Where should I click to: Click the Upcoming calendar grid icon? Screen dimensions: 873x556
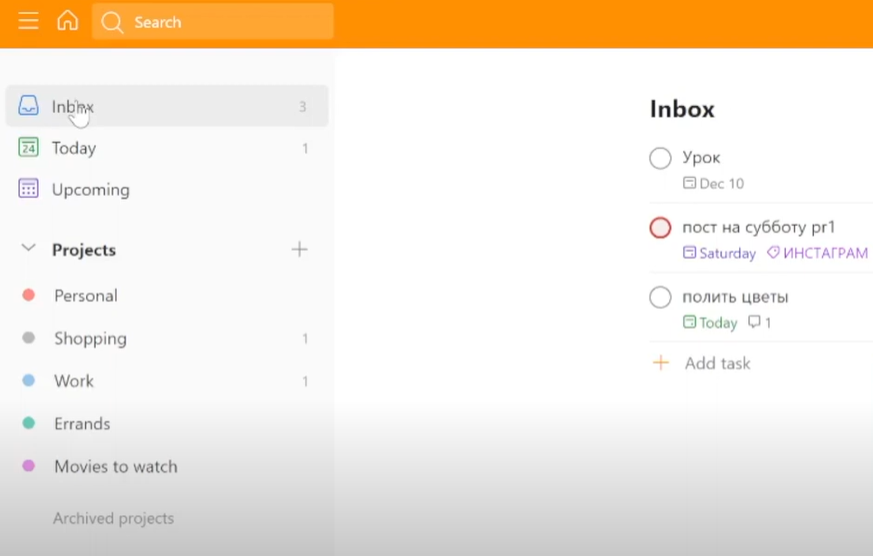click(28, 189)
